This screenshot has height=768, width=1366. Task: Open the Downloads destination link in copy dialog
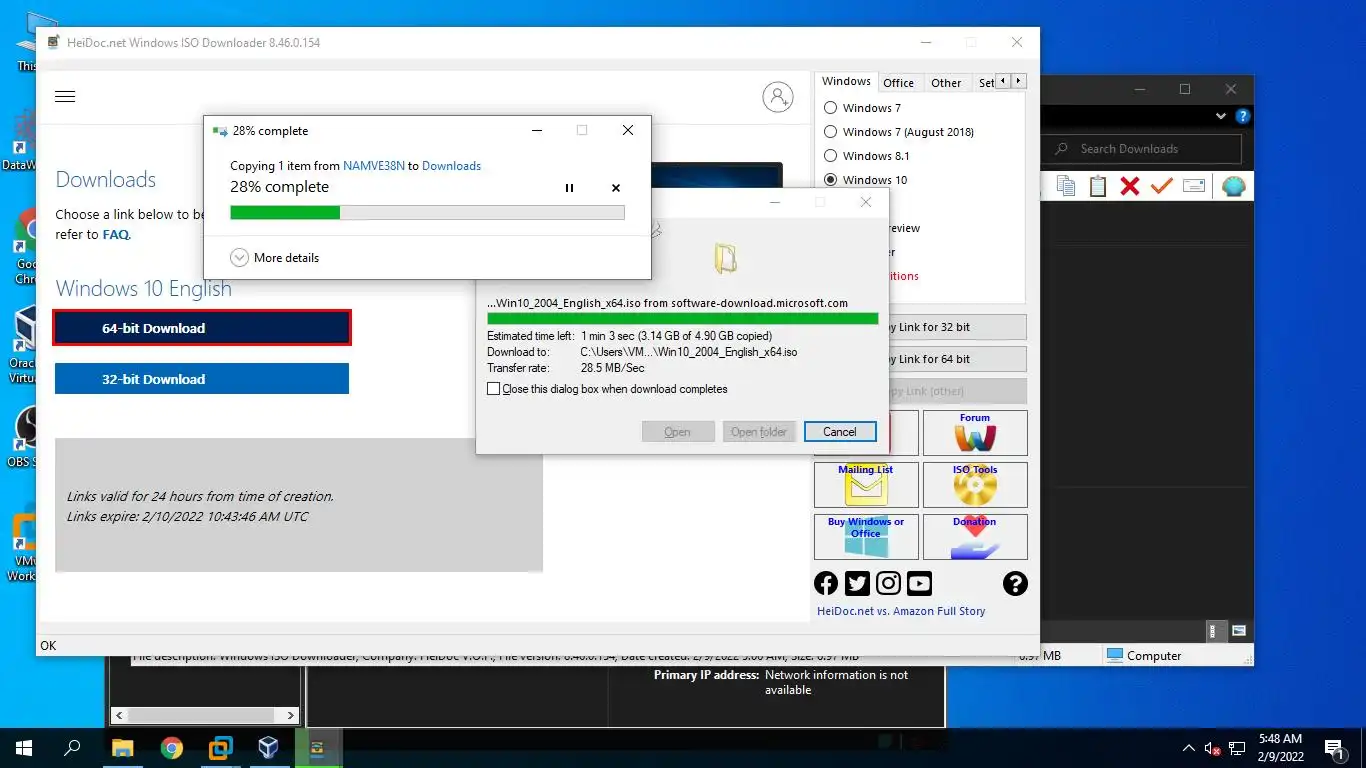tap(451, 166)
